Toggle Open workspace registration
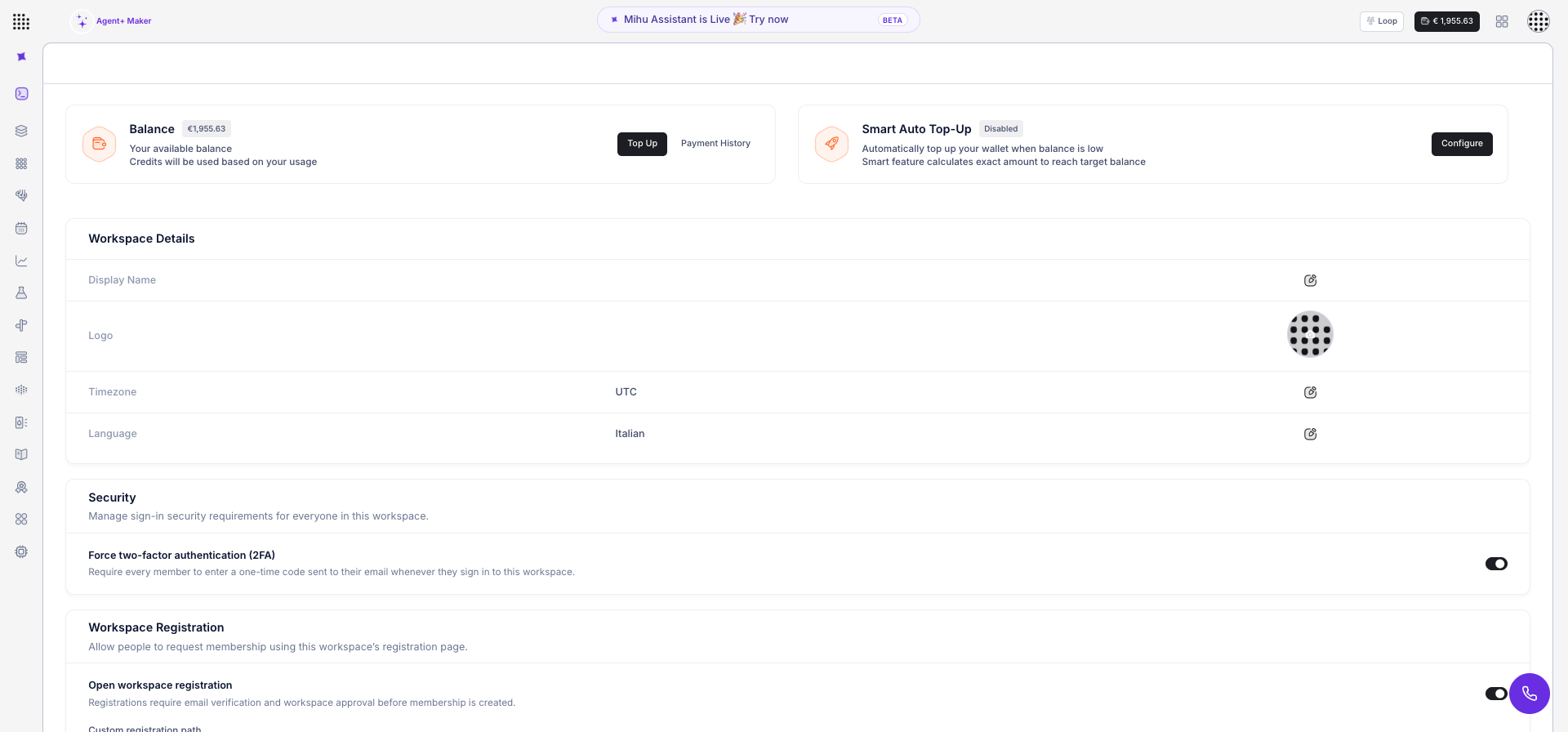The width and height of the screenshot is (1568, 732). pos(1496,694)
